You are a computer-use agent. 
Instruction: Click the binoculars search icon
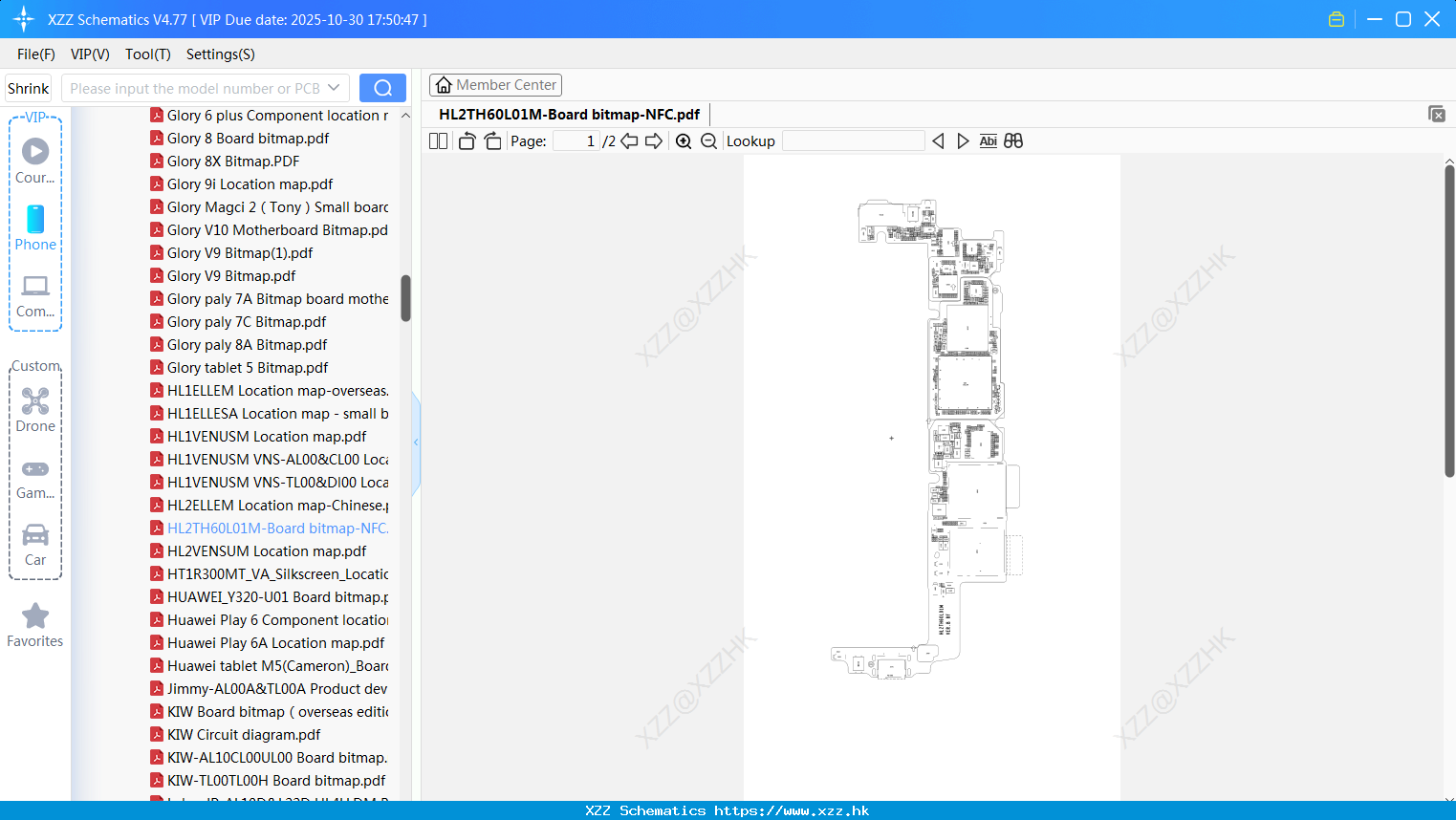pyautogui.click(x=1013, y=141)
